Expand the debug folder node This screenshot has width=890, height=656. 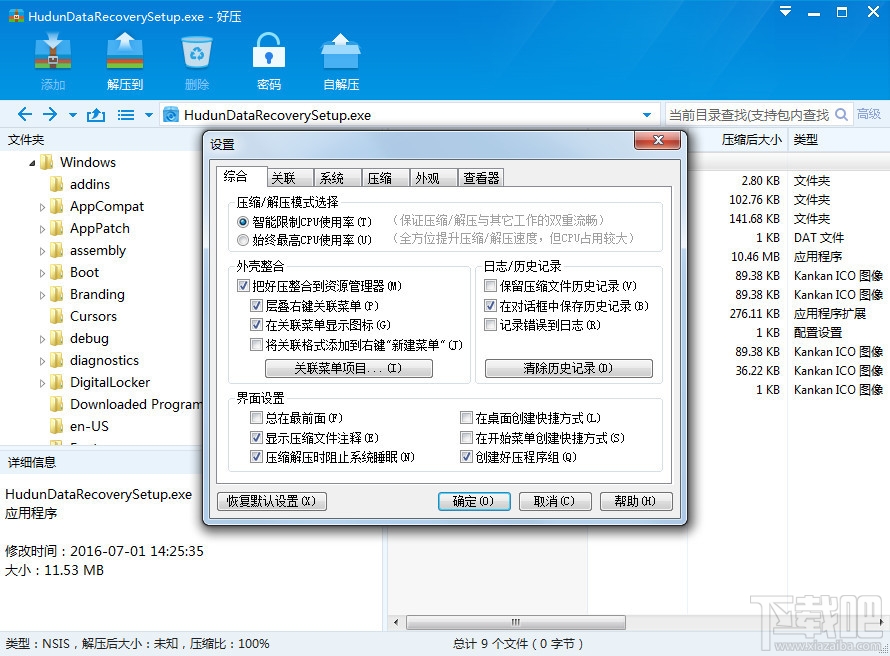(42, 339)
